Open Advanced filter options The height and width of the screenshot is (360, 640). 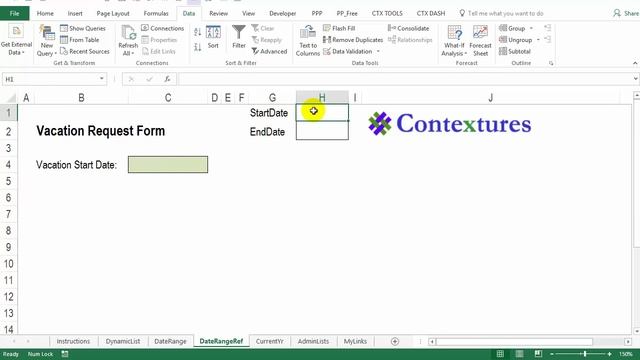click(269, 51)
